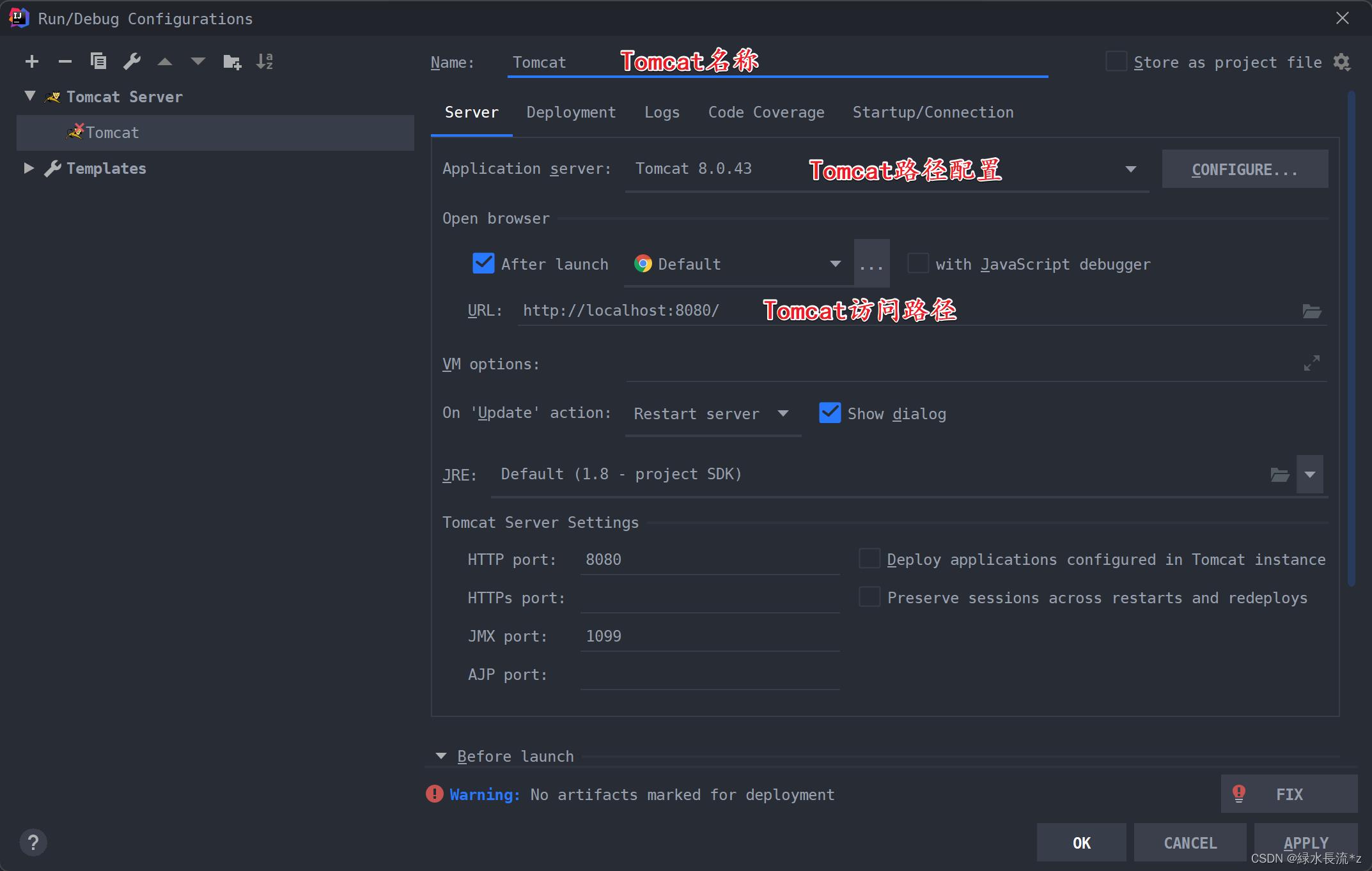
Task: Enable Deploy applications configured in Tomcat instance
Action: 869,559
